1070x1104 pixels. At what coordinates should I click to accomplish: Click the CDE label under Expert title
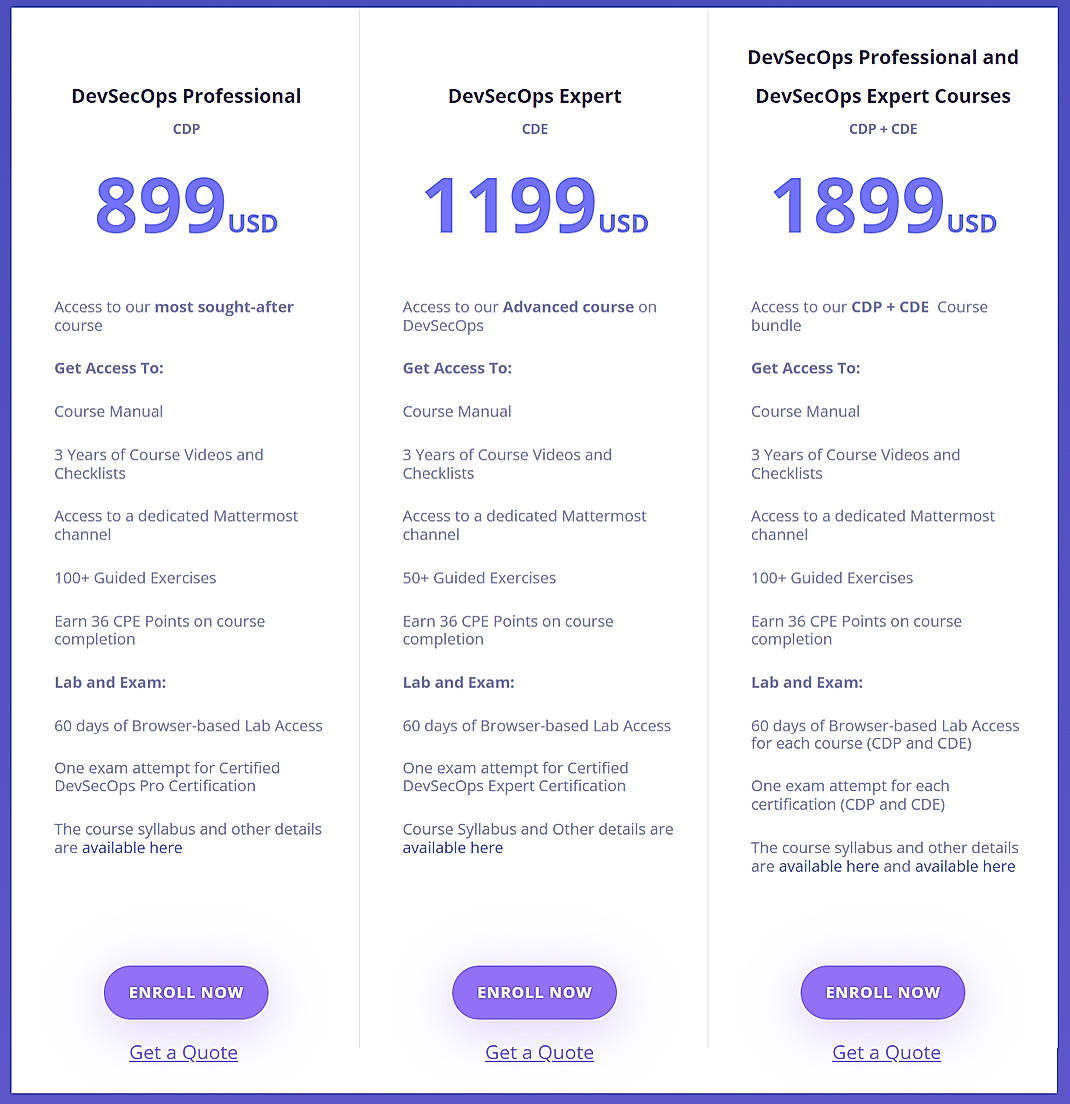click(x=534, y=129)
